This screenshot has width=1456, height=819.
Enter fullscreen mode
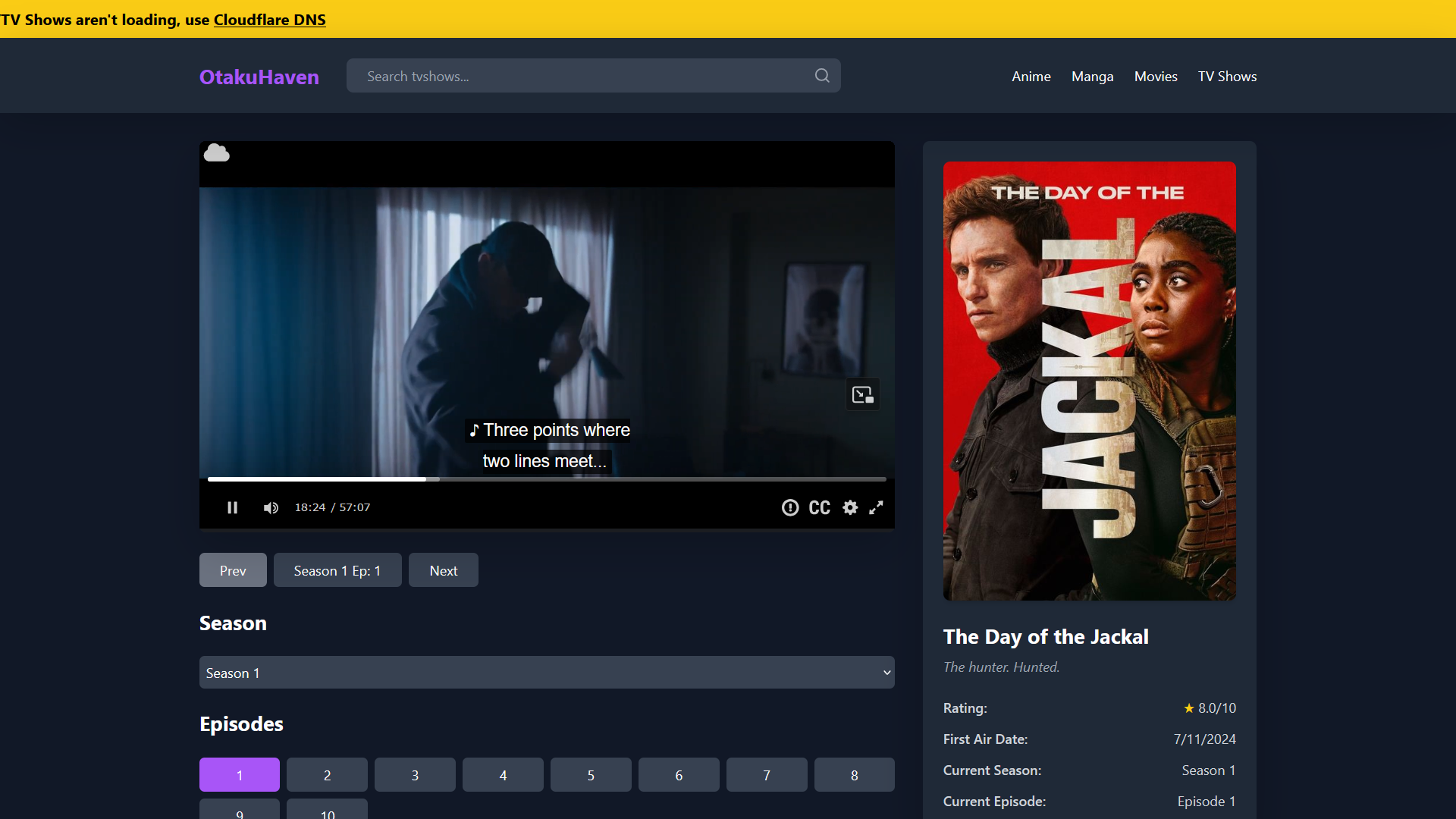[x=876, y=507]
